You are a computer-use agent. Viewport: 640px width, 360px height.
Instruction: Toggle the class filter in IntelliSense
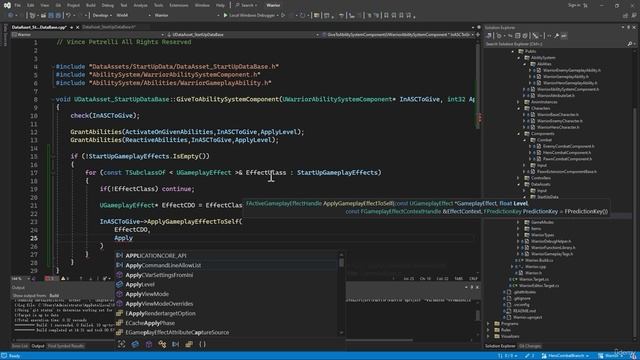[162, 344]
